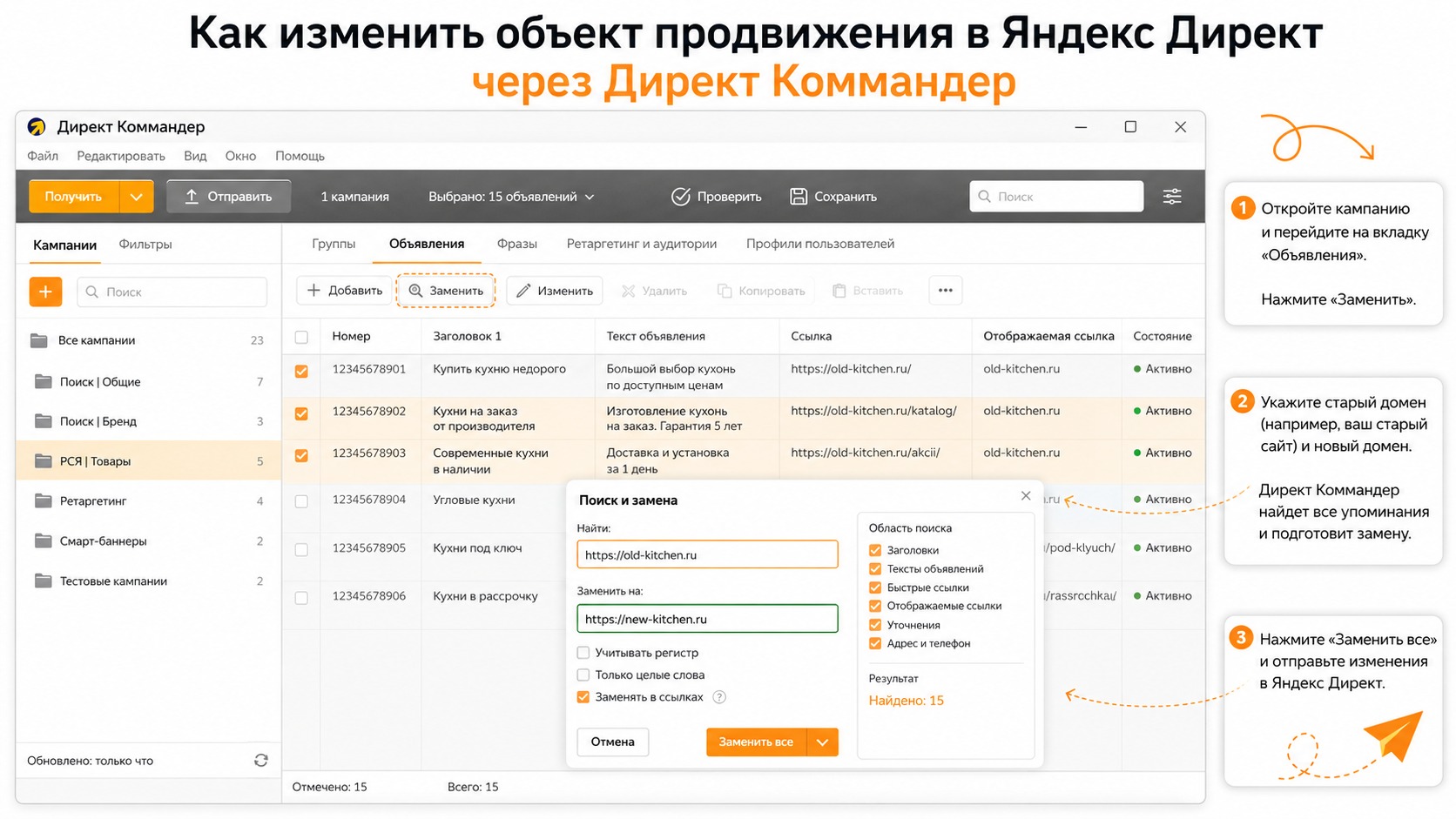
Task: Click the Отправить upload button
Action: pyautogui.click(x=228, y=197)
